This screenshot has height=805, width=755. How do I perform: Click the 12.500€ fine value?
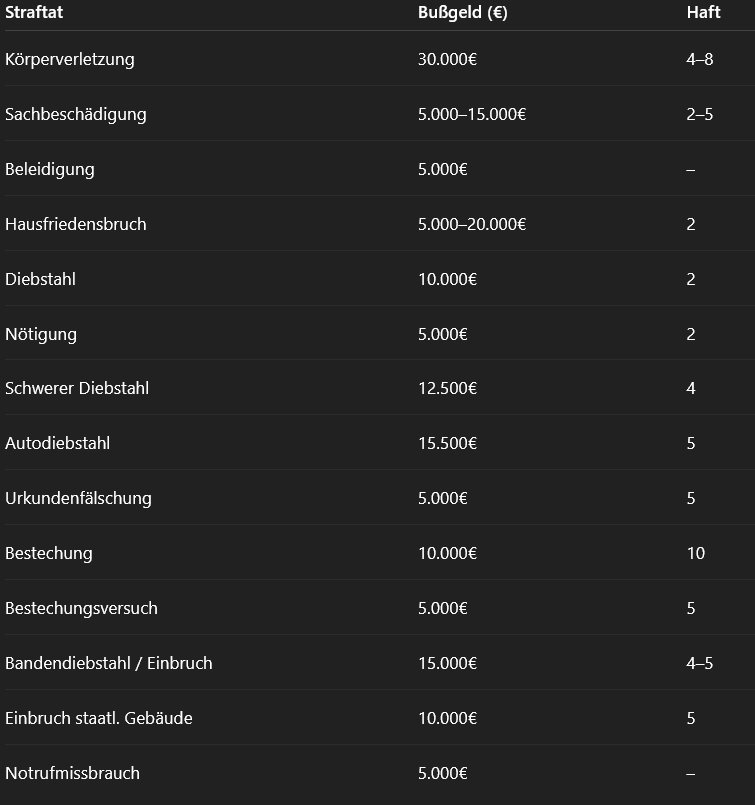pyautogui.click(x=447, y=388)
